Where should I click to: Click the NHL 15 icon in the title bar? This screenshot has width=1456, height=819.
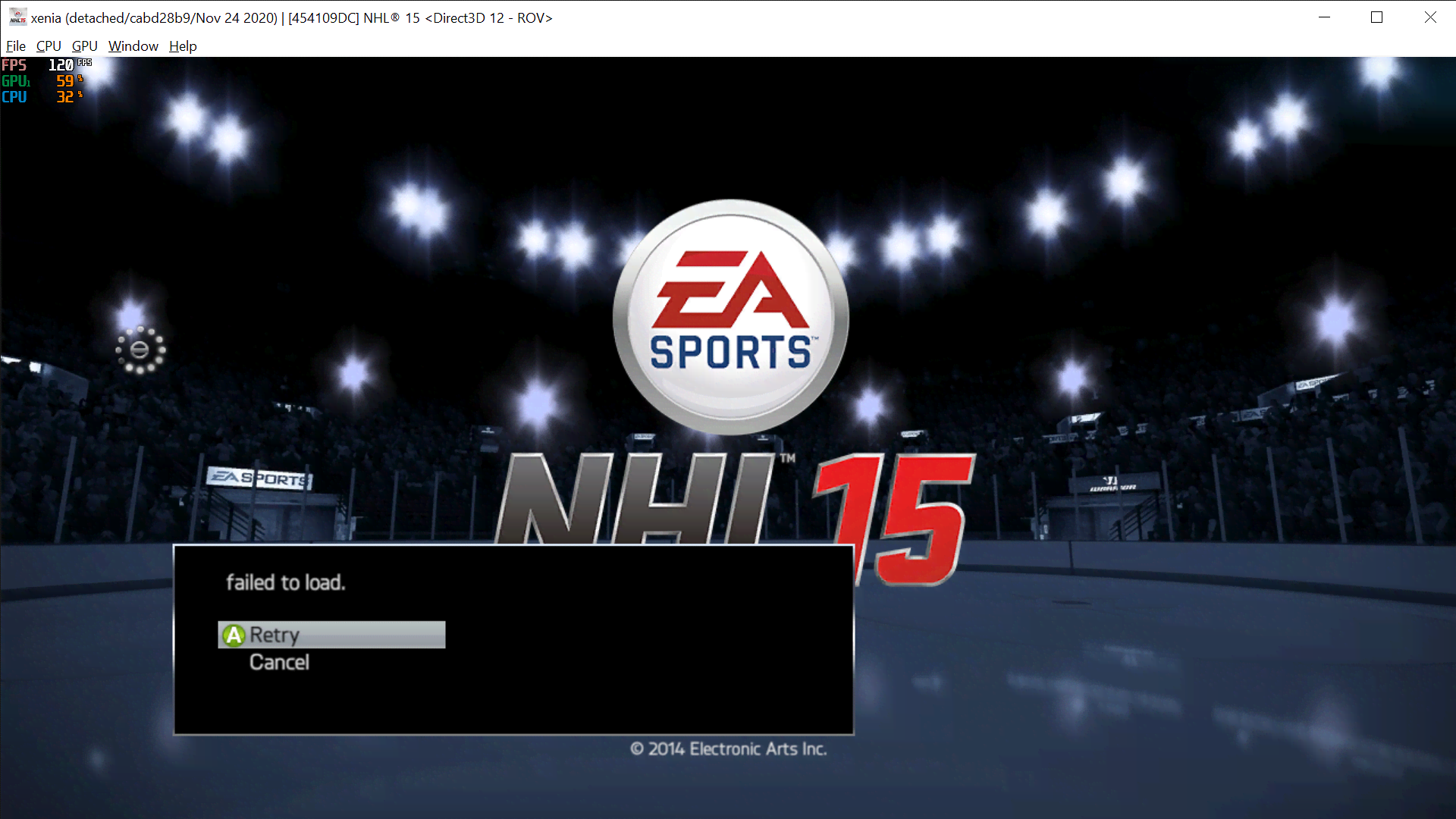pos(17,17)
